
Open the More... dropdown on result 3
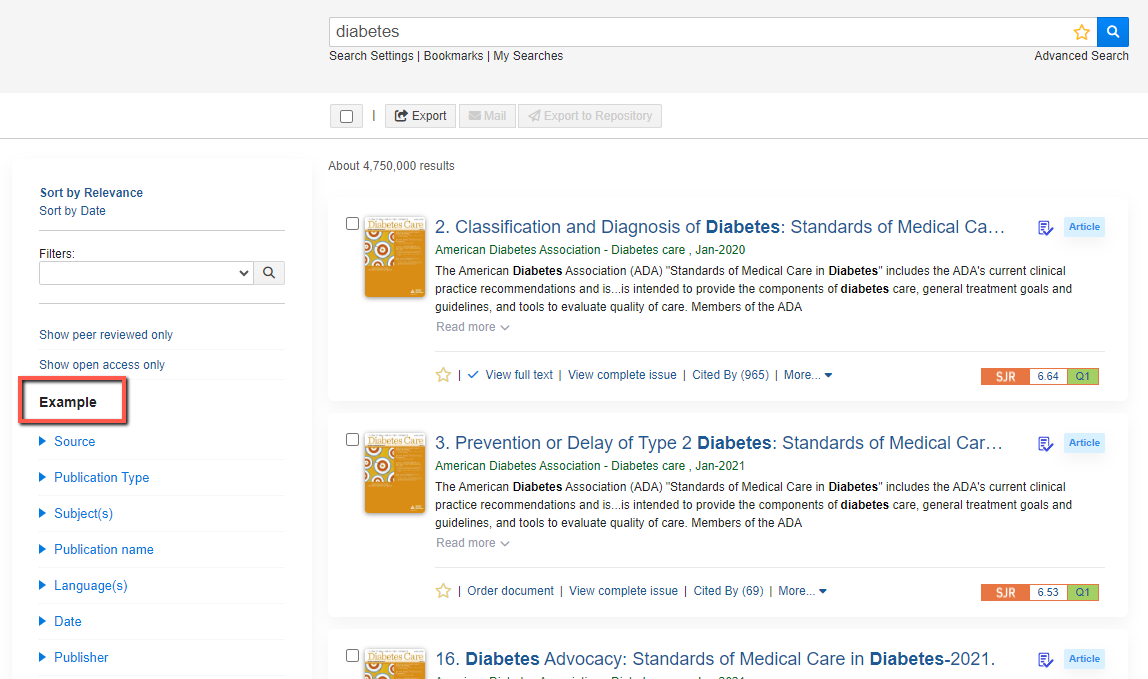click(x=802, y=591)
